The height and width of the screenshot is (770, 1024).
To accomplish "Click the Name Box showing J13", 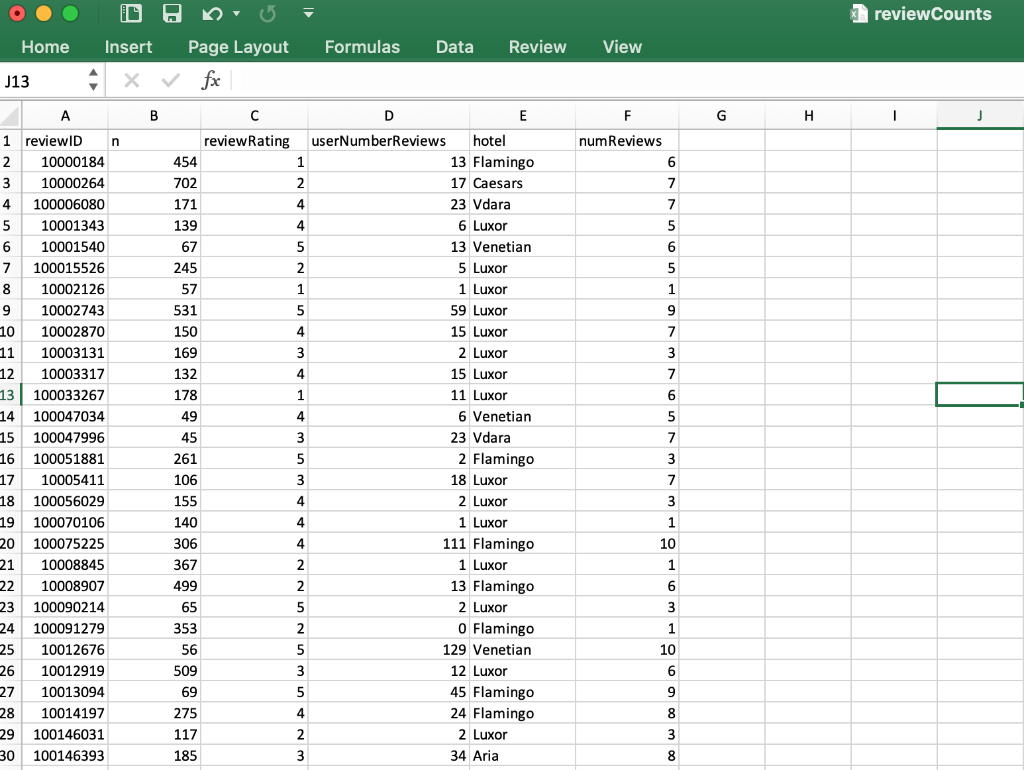I will tap(43, 81).
